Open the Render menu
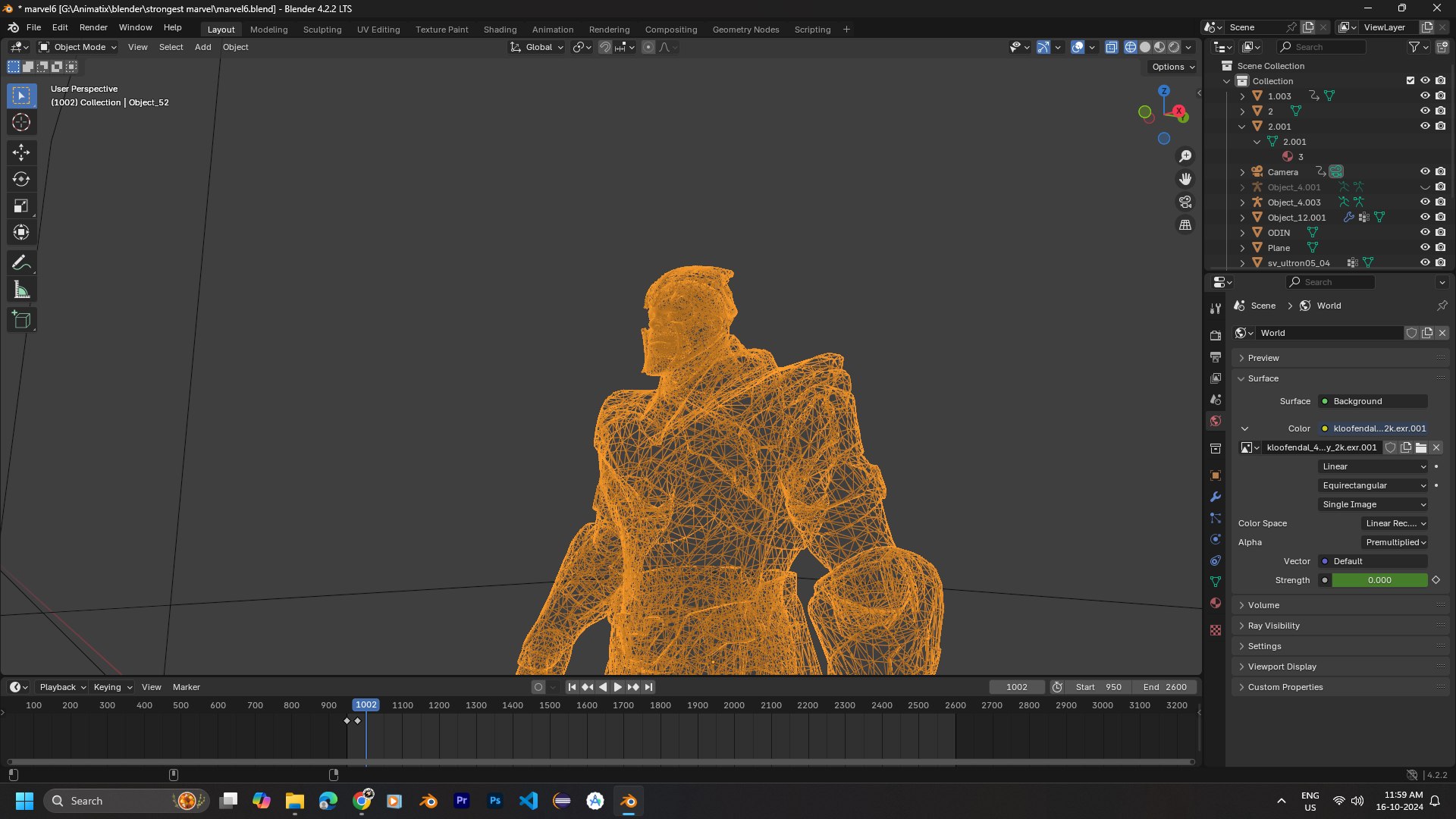Viewport: 1456px width, 819px height. [93, 27]
